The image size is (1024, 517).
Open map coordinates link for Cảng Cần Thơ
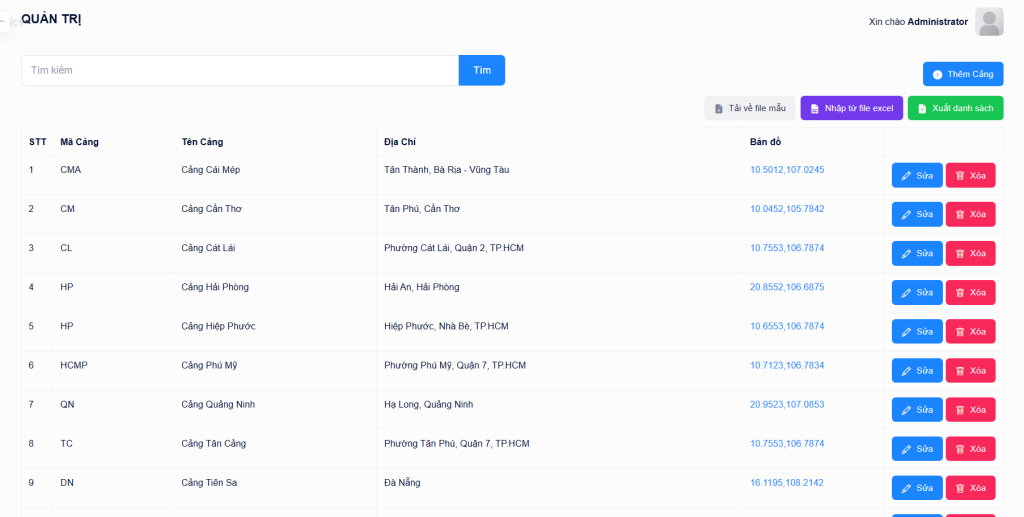[787, 209]
